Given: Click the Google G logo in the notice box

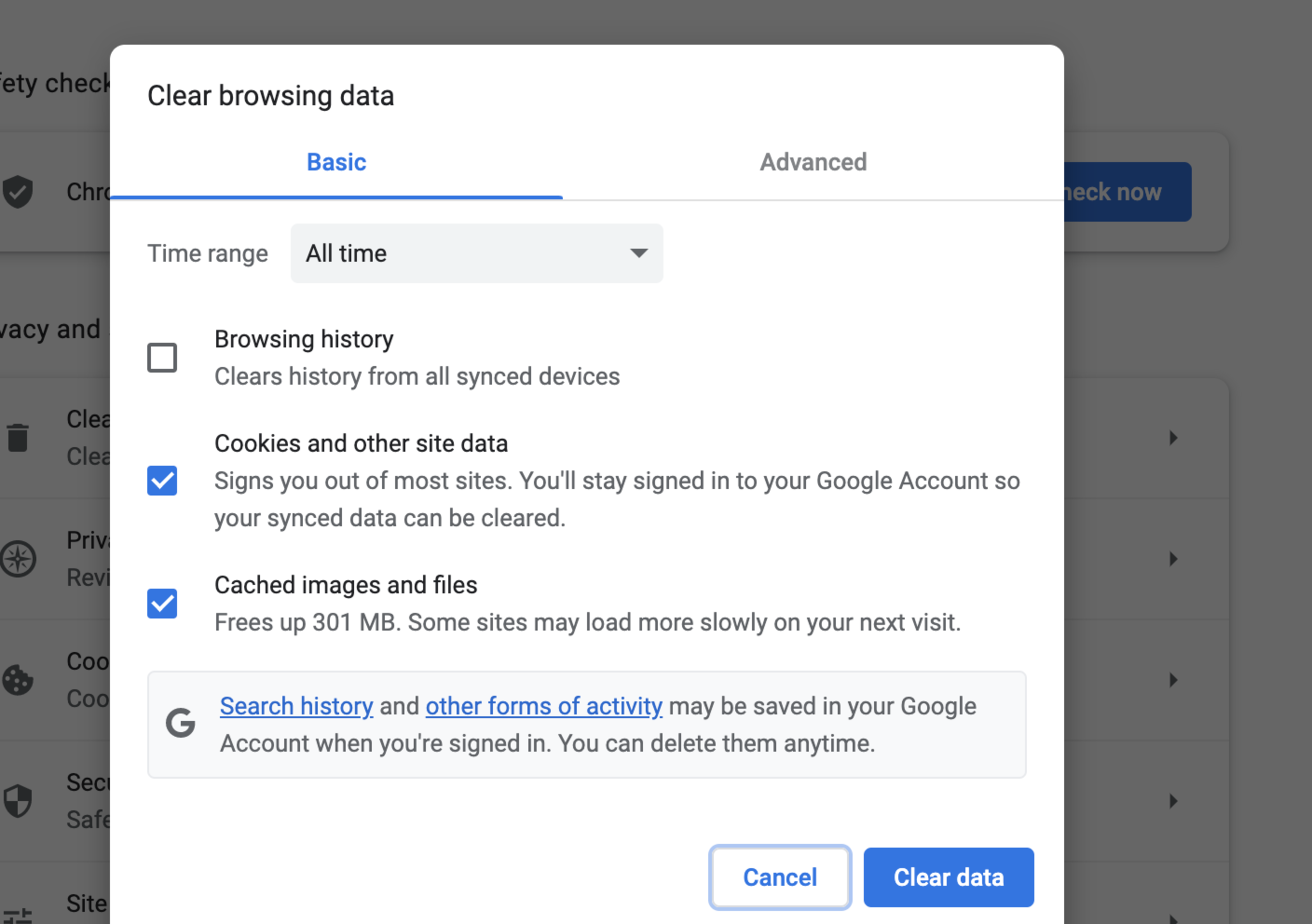Looking at the screenshot, I should (x=181, y=722).
